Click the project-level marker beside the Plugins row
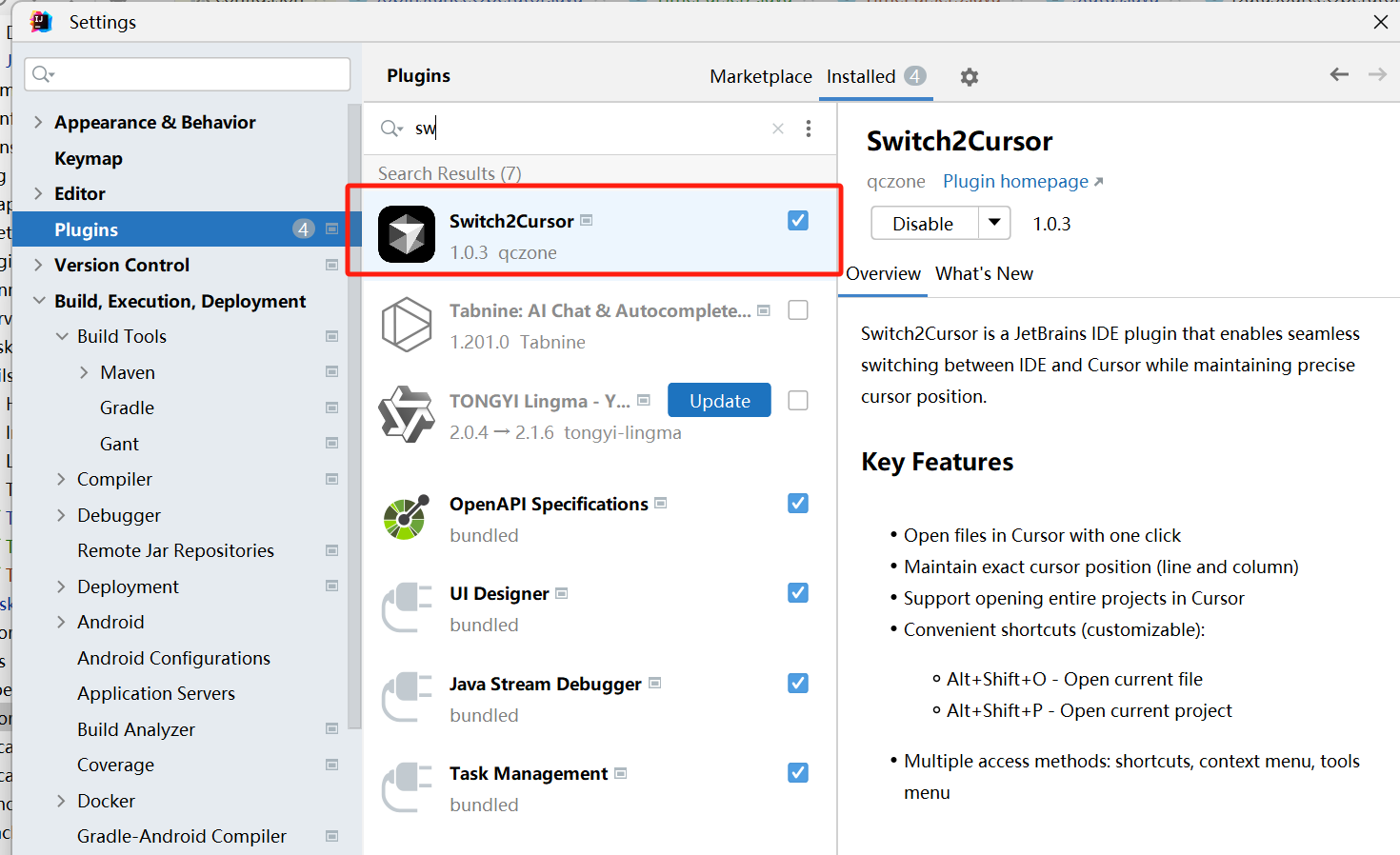 coord(332,229)
